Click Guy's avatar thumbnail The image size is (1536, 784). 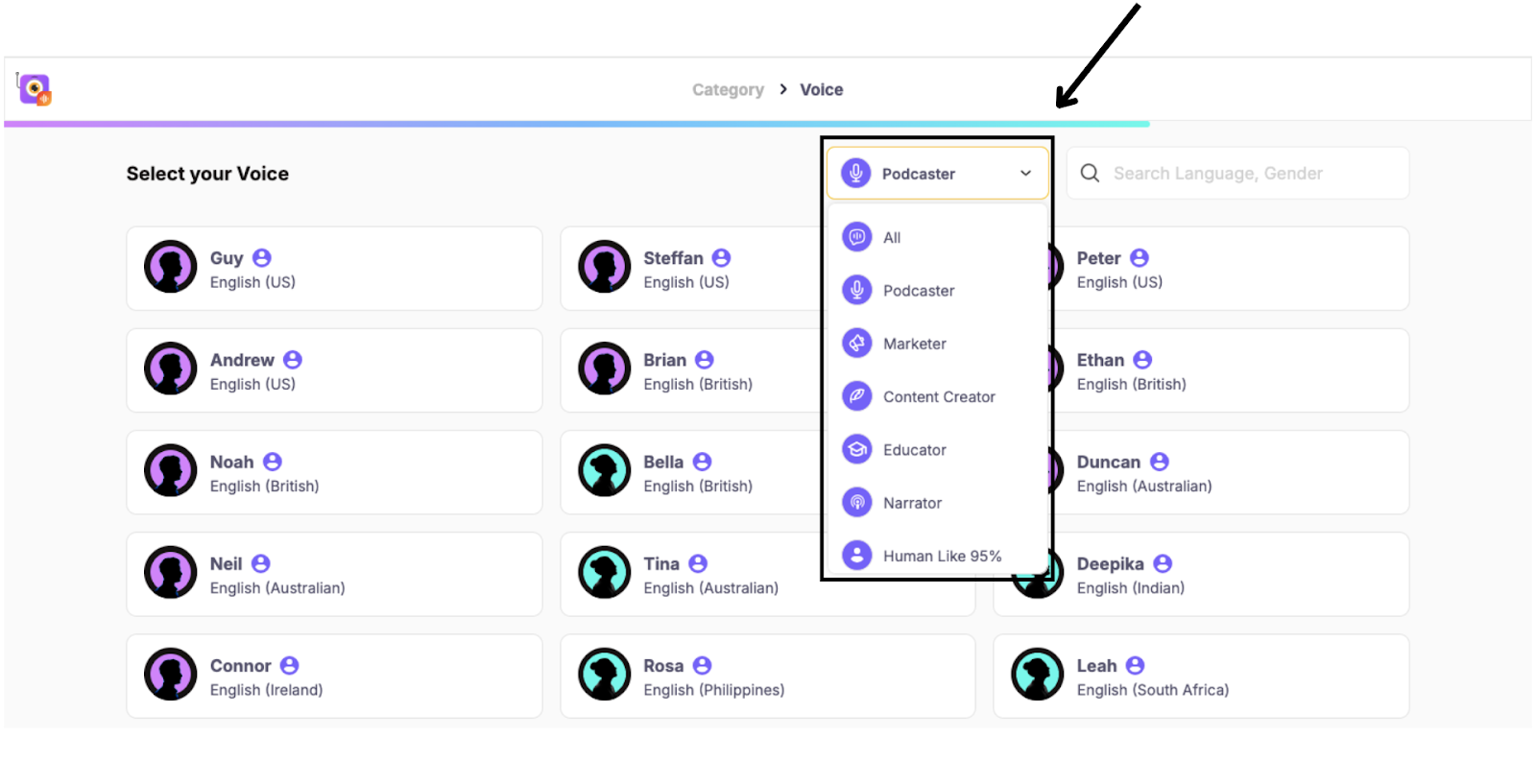pos(171,267)
